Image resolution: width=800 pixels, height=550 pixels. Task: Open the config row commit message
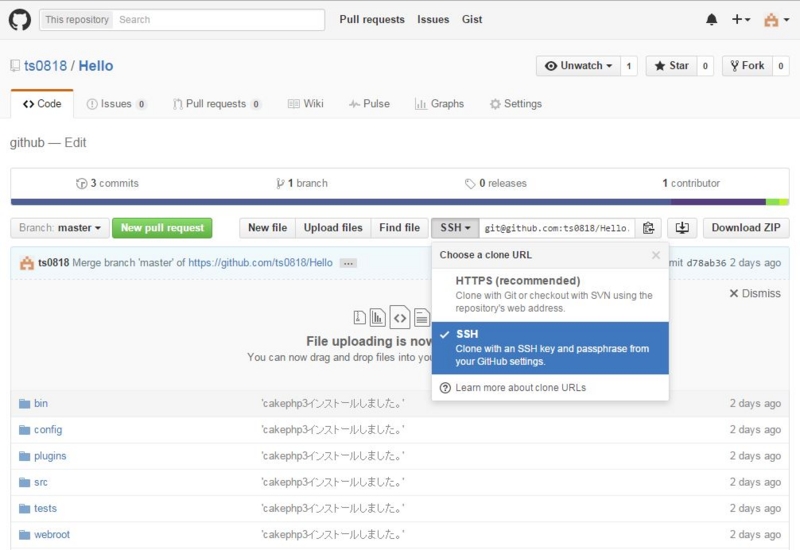pyautogui.click(x=333, y=430)
